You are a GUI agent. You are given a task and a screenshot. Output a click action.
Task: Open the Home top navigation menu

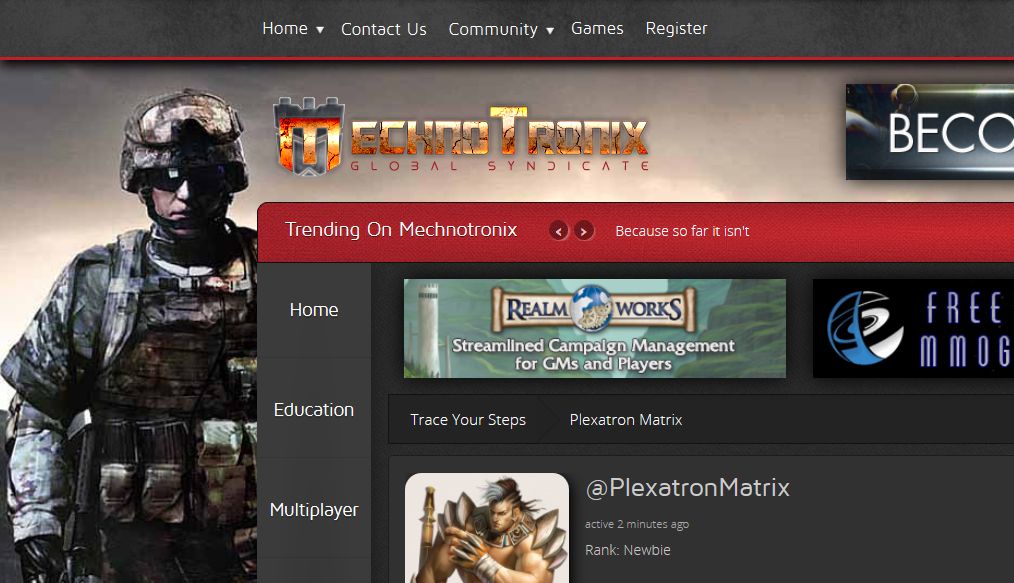285,28
